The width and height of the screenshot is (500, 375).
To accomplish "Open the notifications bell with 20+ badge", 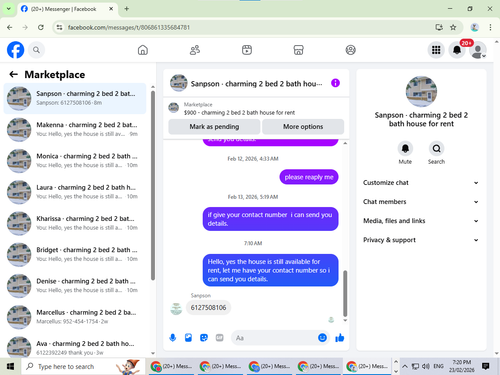I will coord(457,50).
